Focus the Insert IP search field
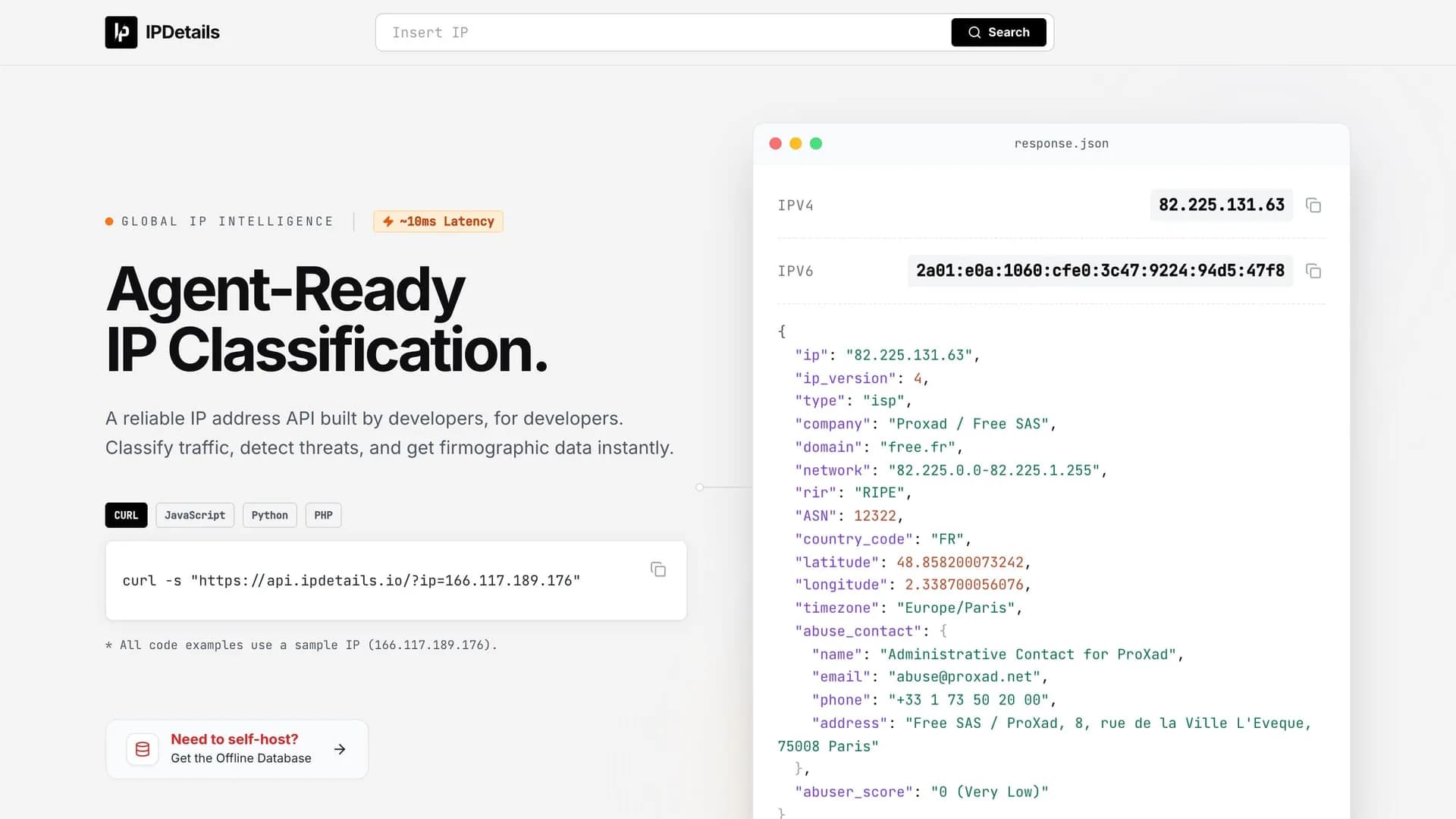Screen dimensions: 1456x819 (x=664, y=33)
